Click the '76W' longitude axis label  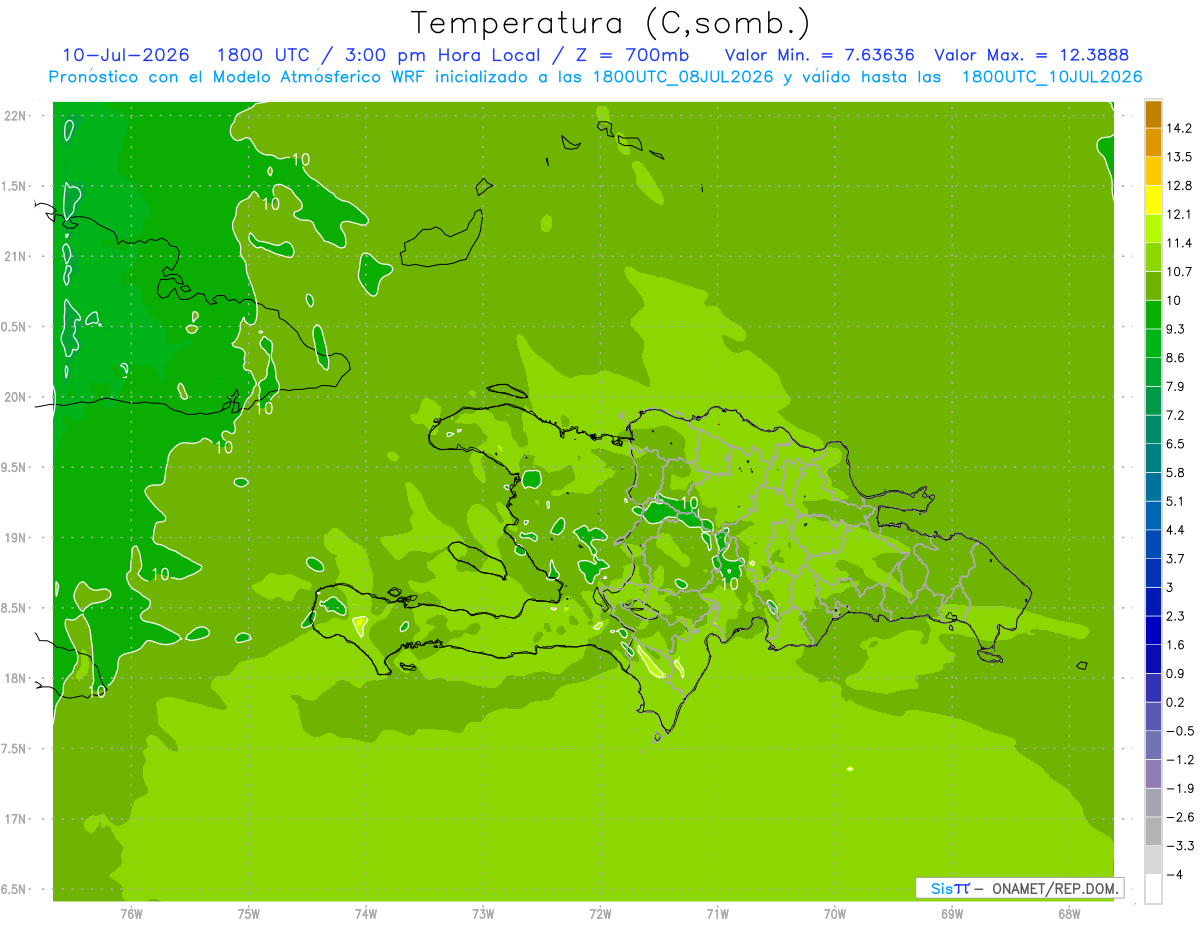click(131, 914)
